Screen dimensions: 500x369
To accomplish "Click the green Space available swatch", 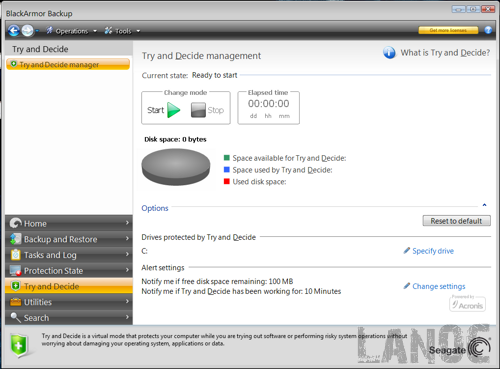I will tap(227, 158).
